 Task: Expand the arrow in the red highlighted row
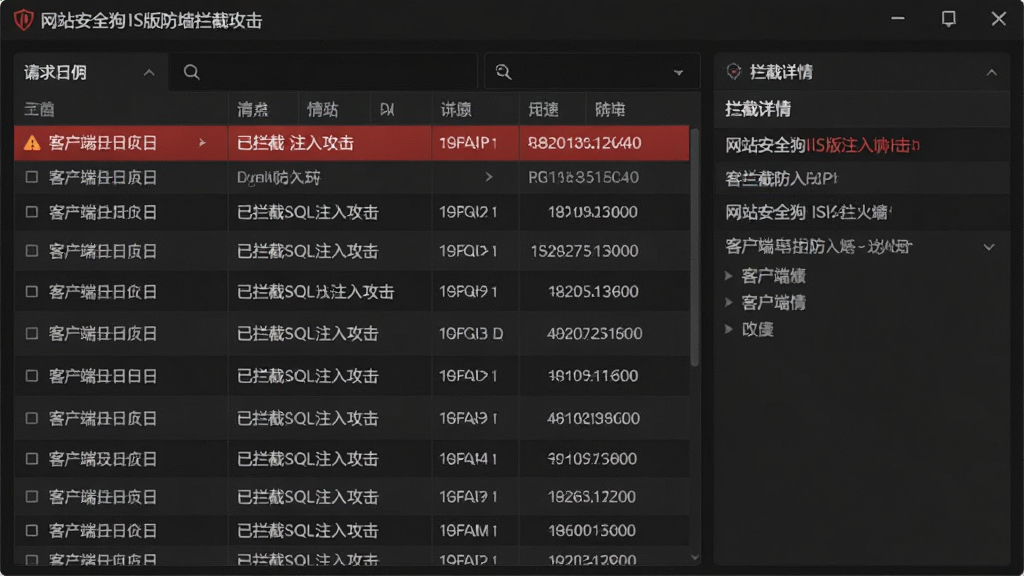[x=202, y=142]
